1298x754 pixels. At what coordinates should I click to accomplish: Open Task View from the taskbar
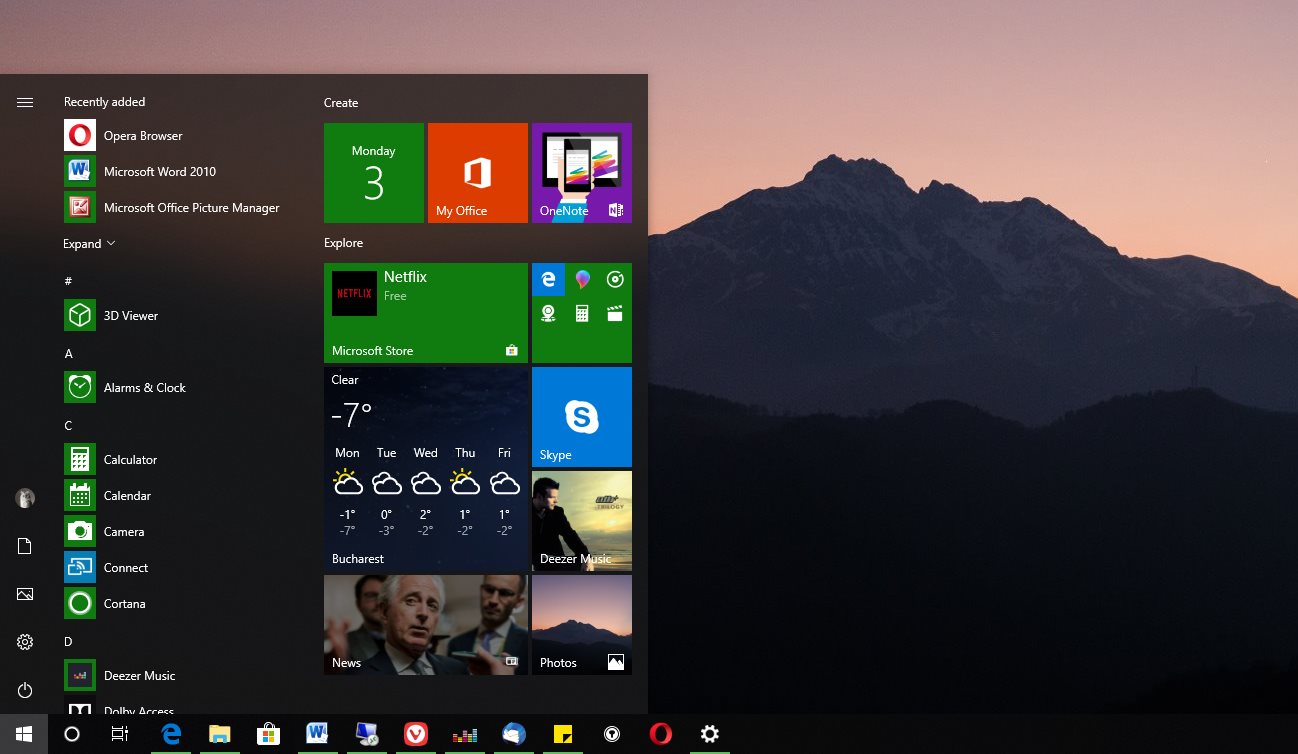pos(120,734)
